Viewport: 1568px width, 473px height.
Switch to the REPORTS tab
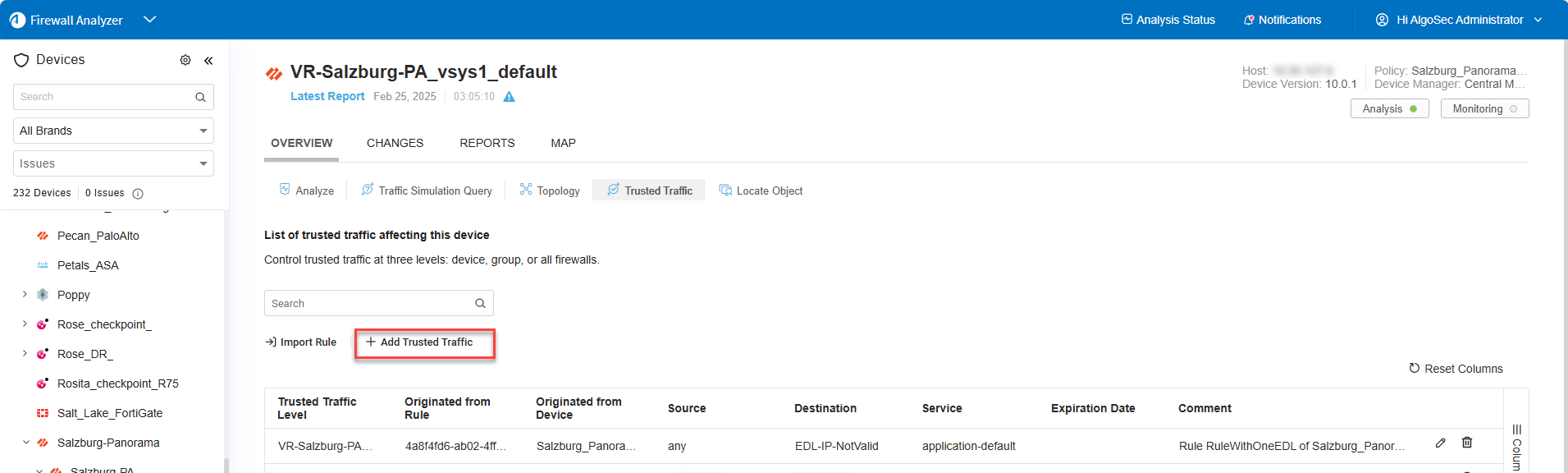[x=487, y=143]
